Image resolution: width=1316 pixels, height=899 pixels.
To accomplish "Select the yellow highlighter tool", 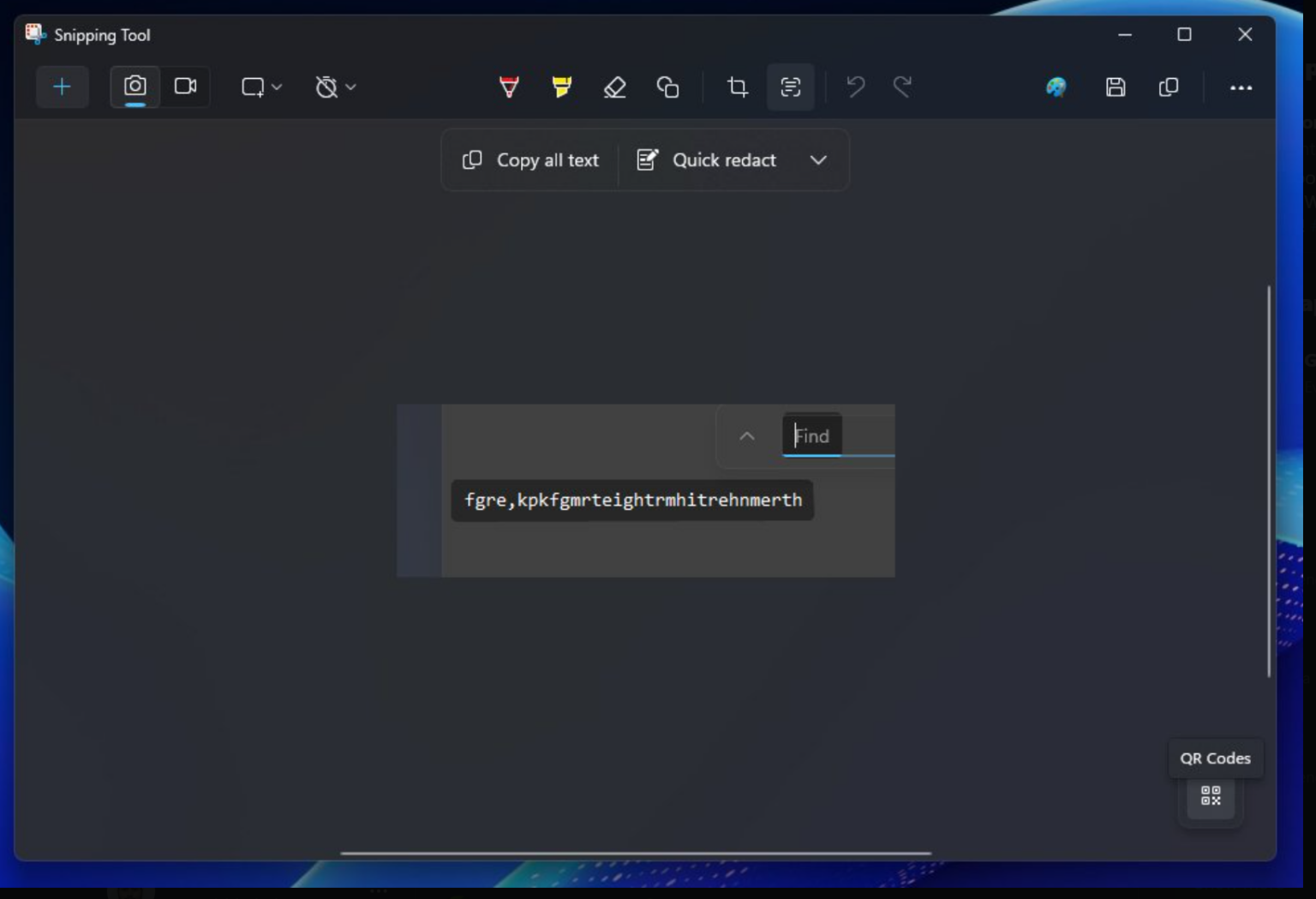I will click(x=561, y=87).
